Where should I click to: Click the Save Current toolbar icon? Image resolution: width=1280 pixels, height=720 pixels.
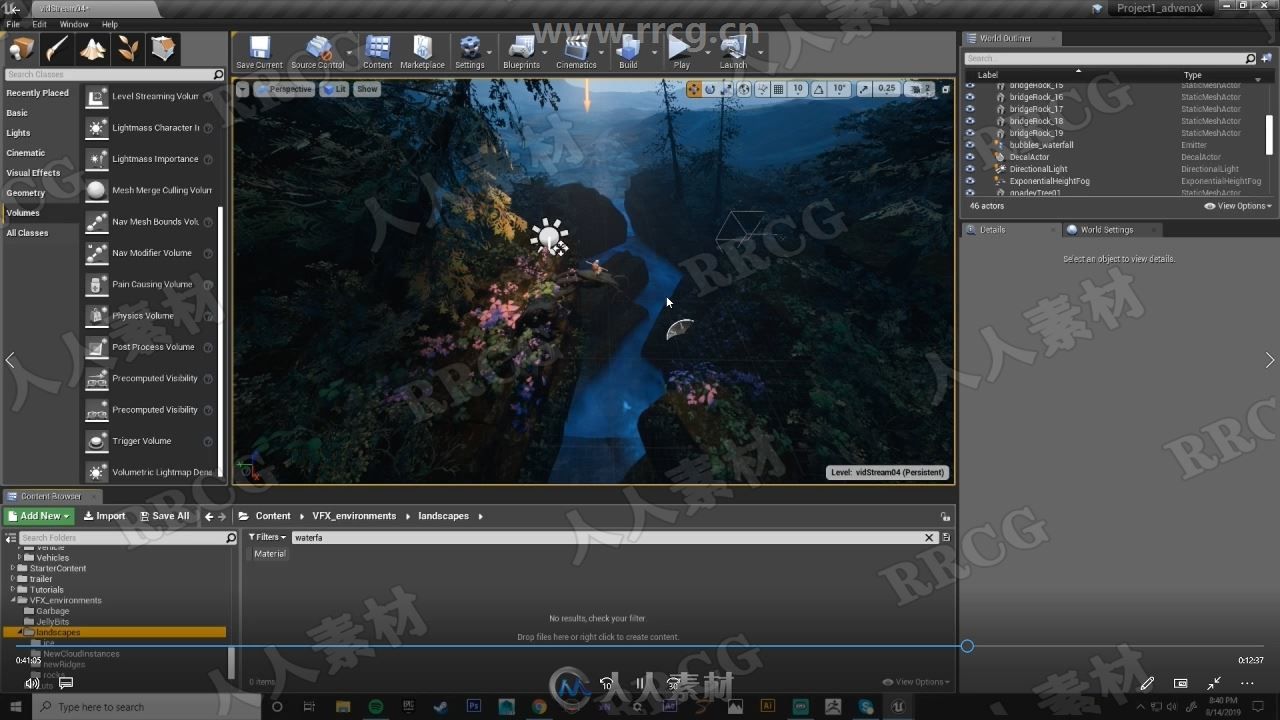pos(259,52)
